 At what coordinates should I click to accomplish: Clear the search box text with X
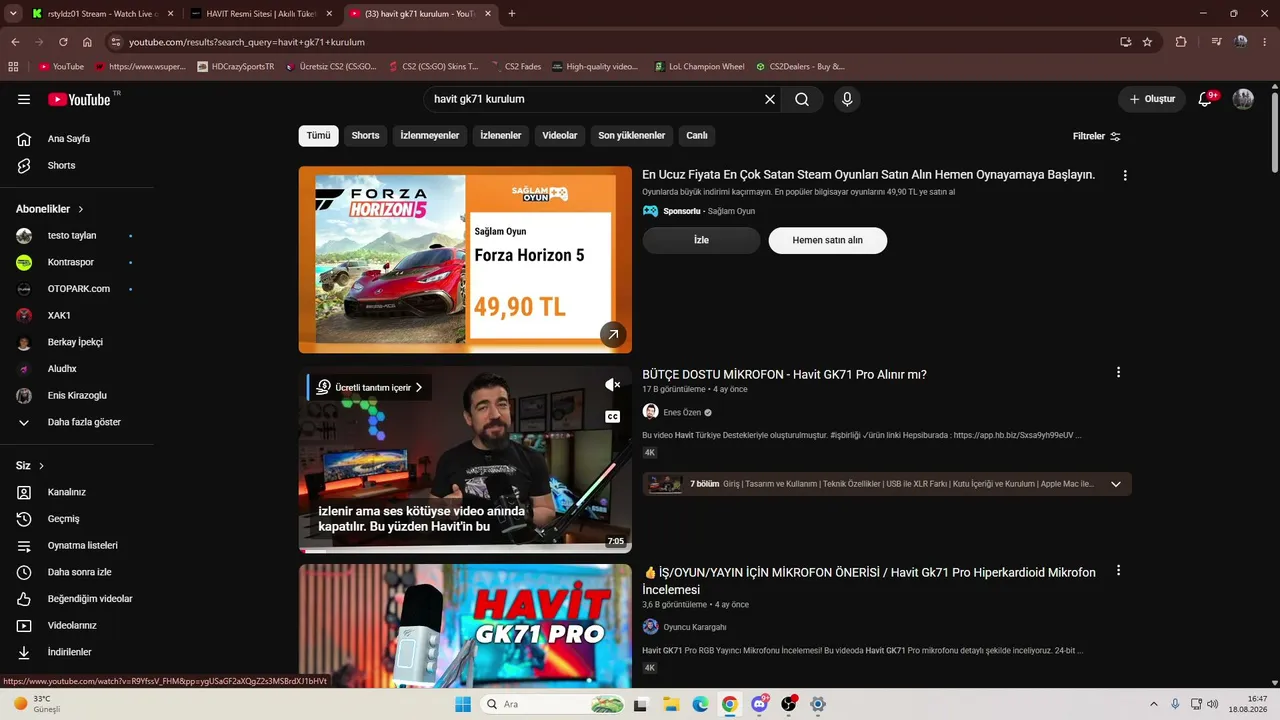click(x=770, y=99)
